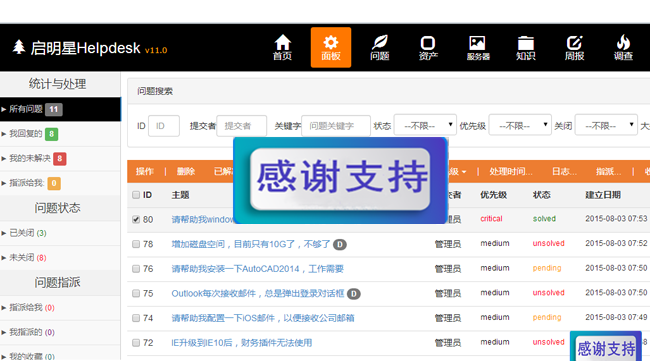Screen dimensions: 650x361
Task: Open the 问题 leaf icon
Action: pyautogui.click(x=379, y=47)
